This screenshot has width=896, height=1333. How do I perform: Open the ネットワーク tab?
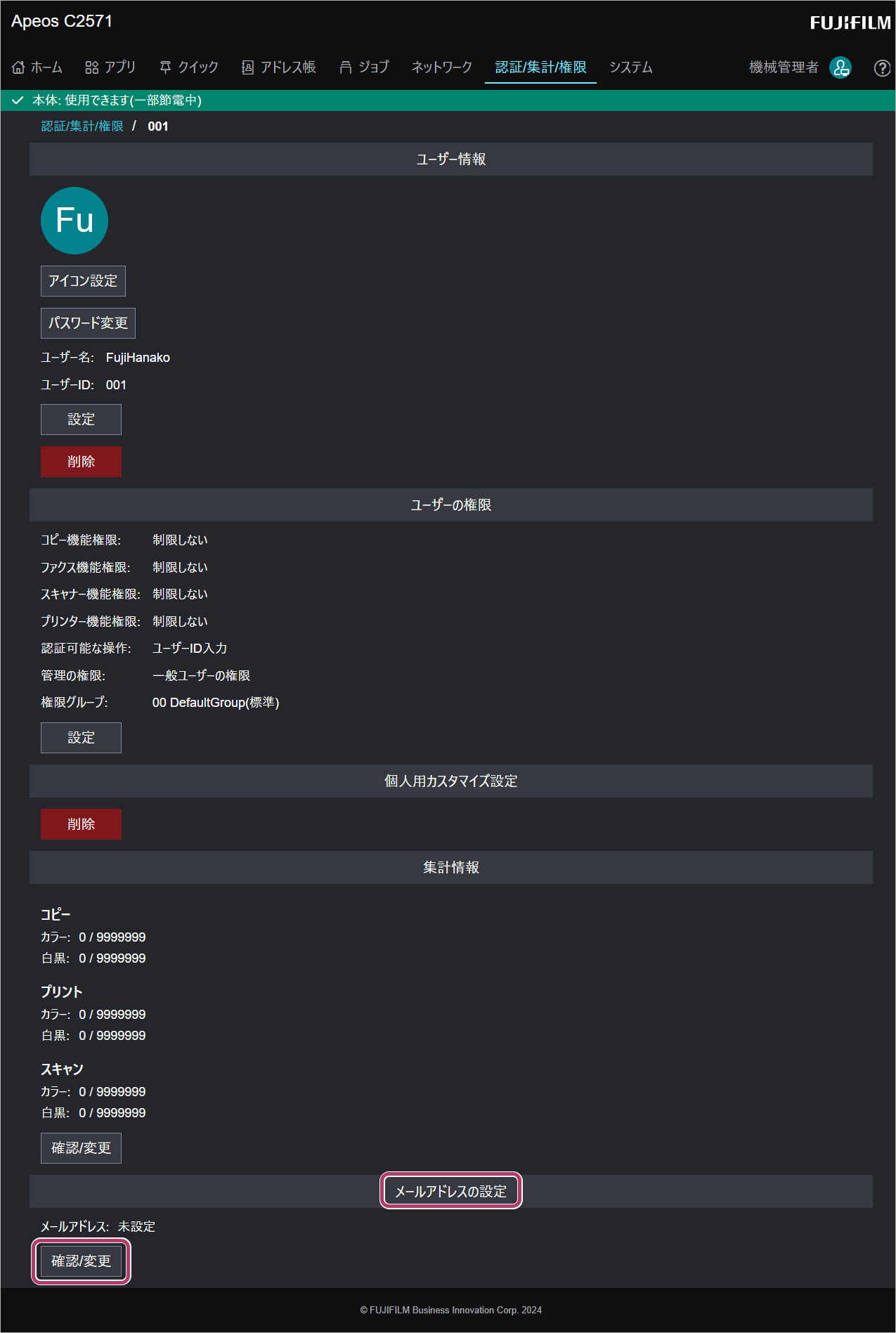coord(442,67)
